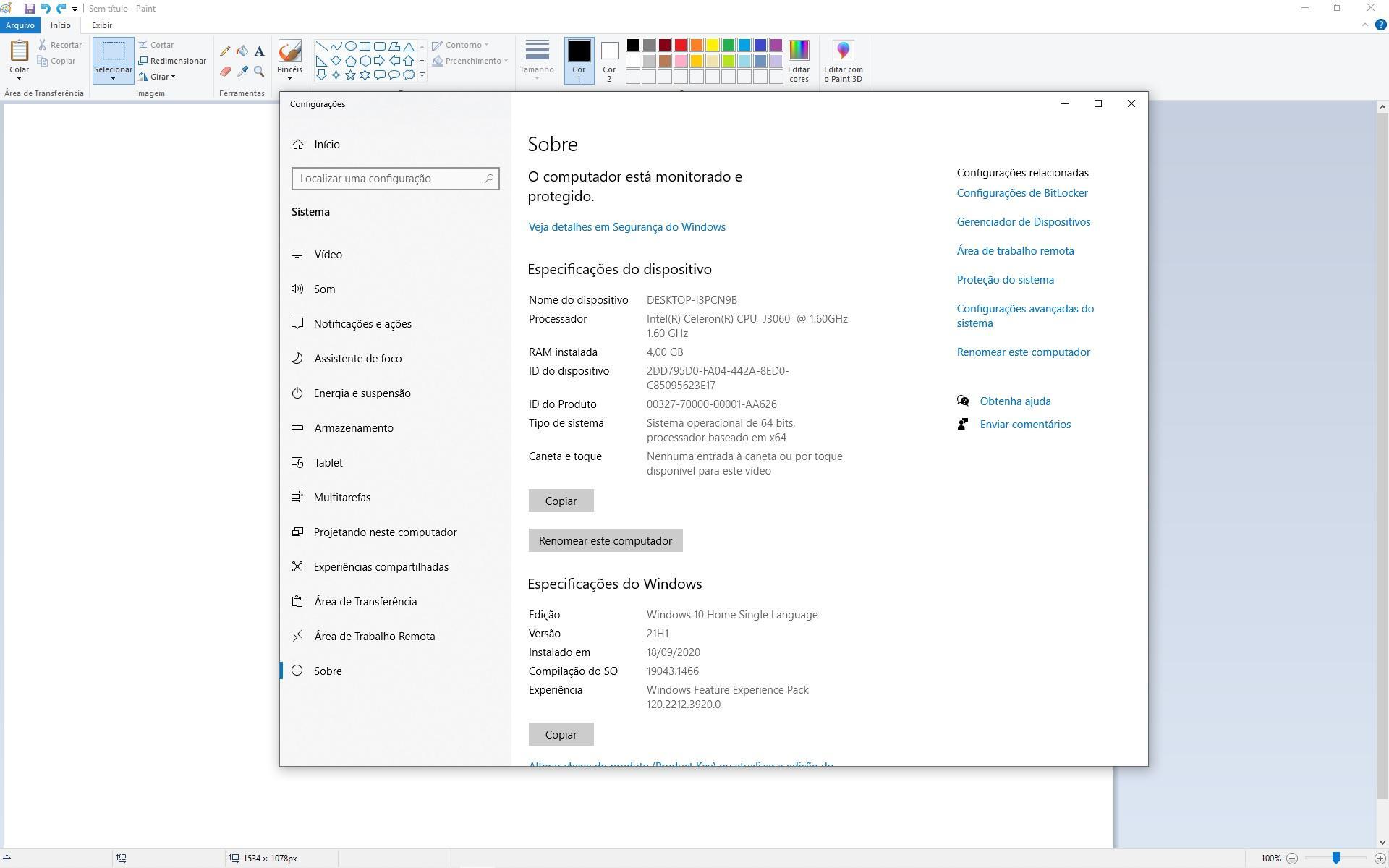Click the Undo arrow in Paint

pos(46,9)
